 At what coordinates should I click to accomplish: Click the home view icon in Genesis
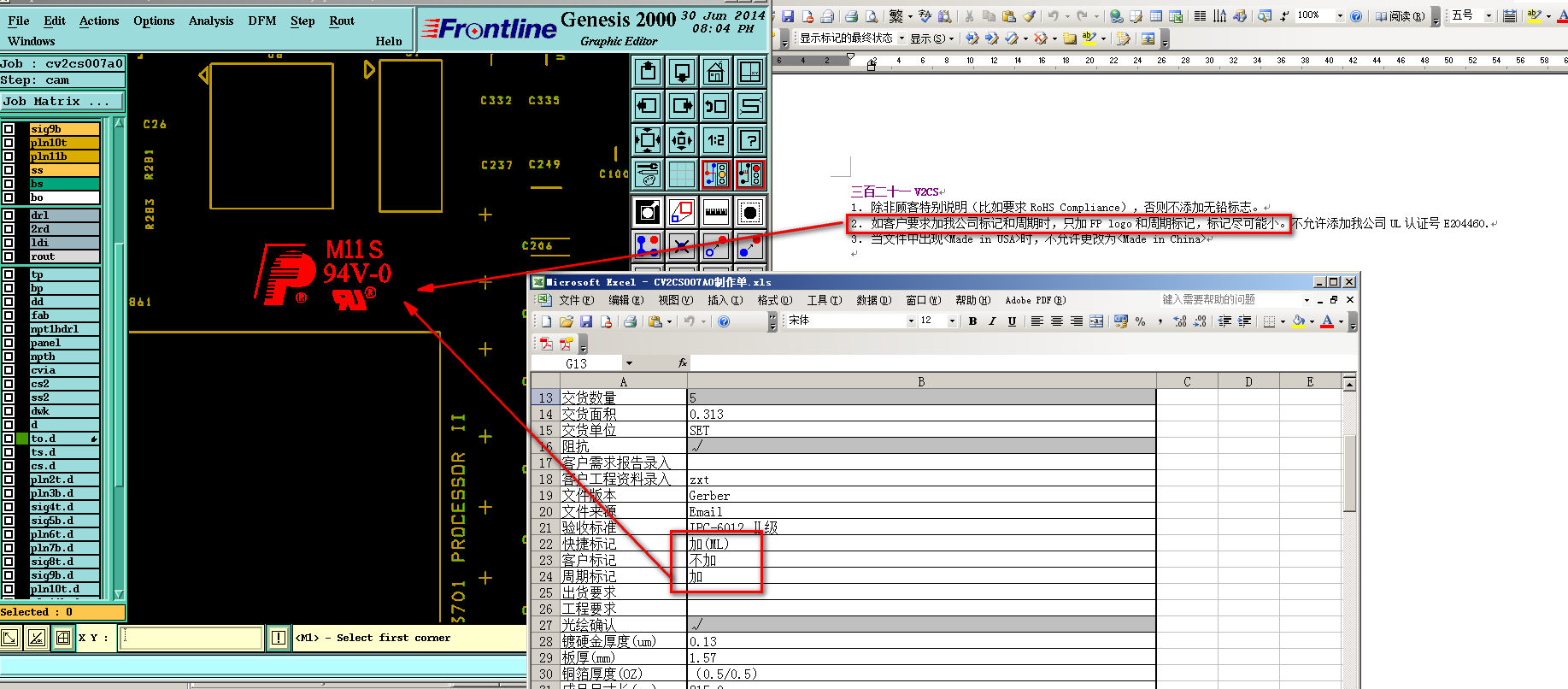(716, 72)
